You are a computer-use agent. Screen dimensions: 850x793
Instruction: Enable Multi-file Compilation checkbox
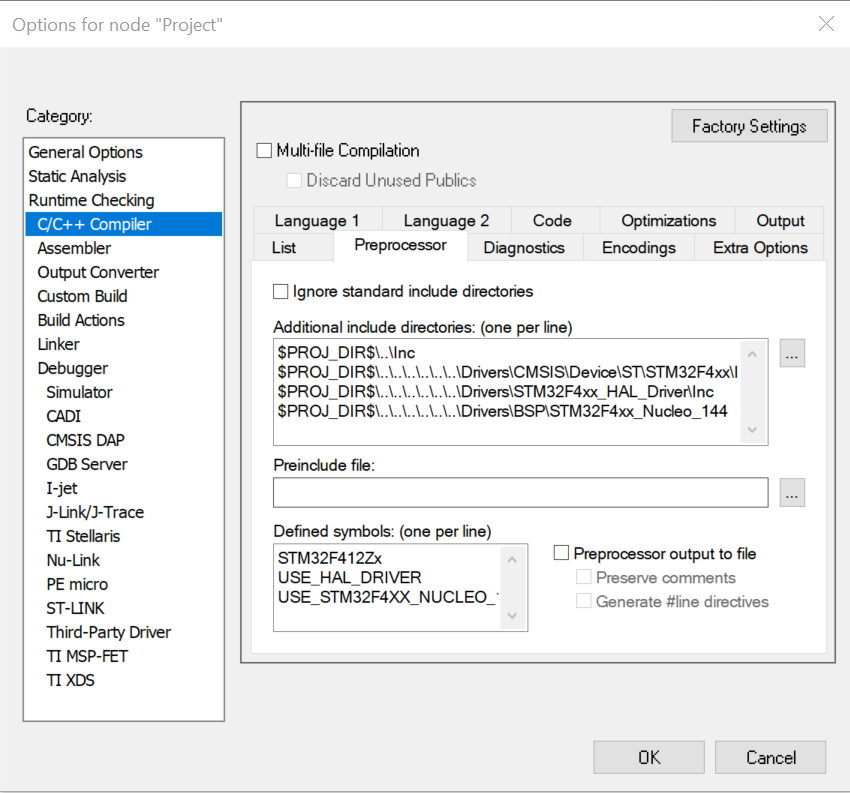click(x=265, y=151)
